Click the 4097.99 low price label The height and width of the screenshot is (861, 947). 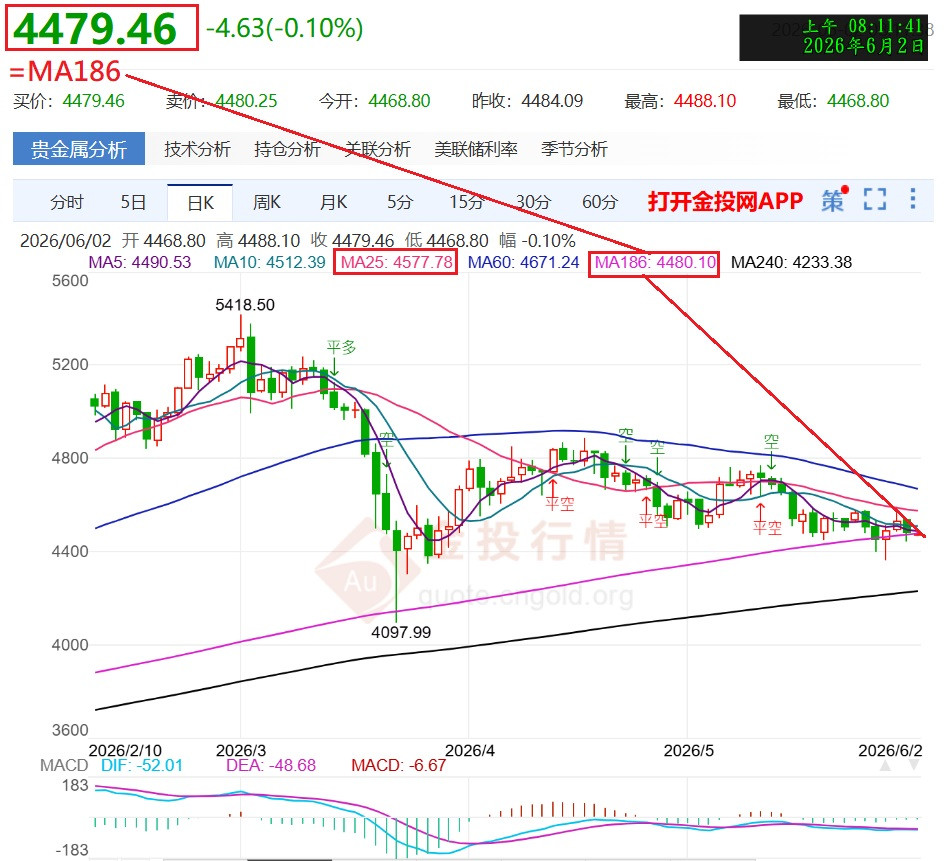(x=401, y=632)
